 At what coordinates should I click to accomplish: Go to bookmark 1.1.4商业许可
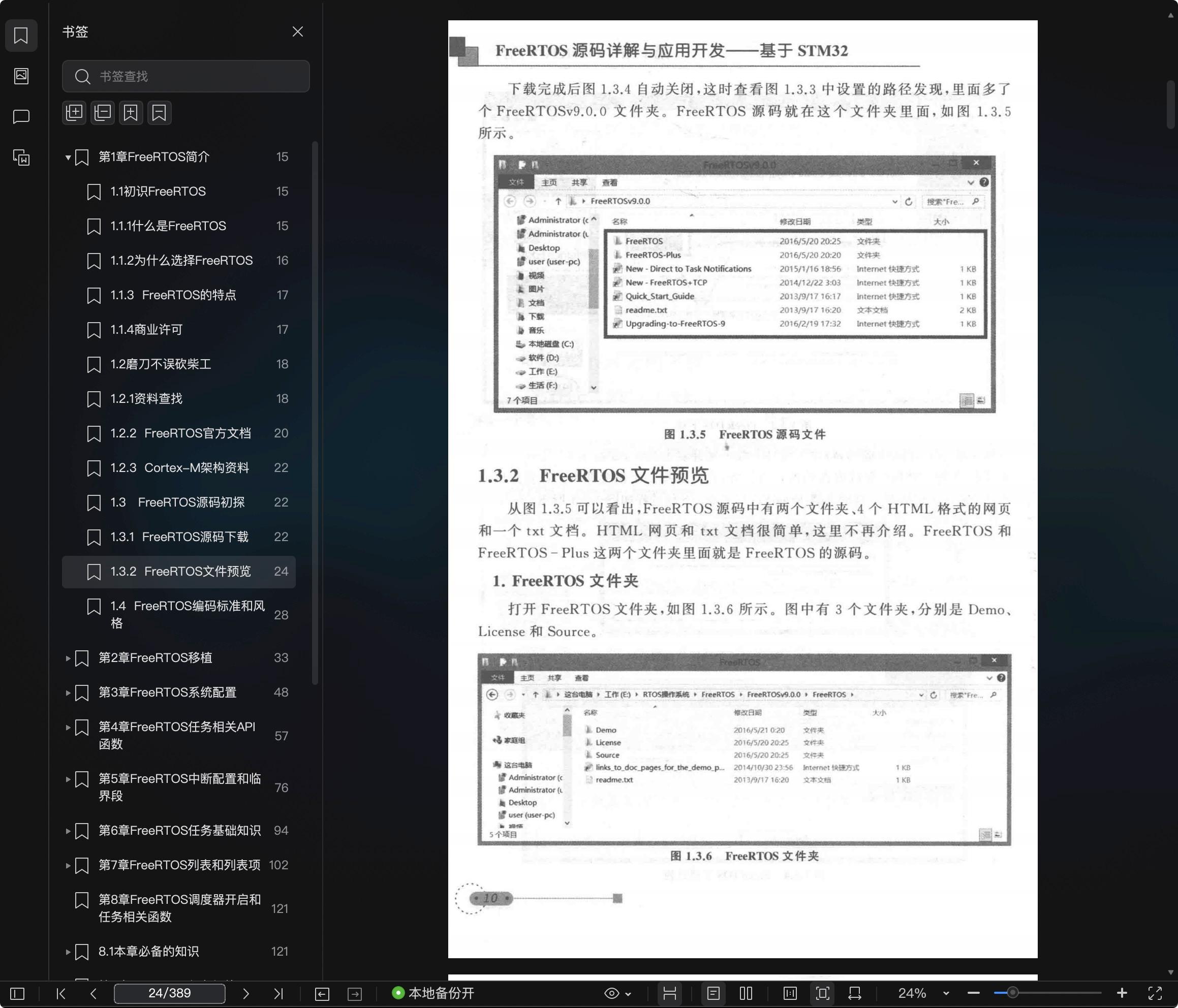(178, 330)
